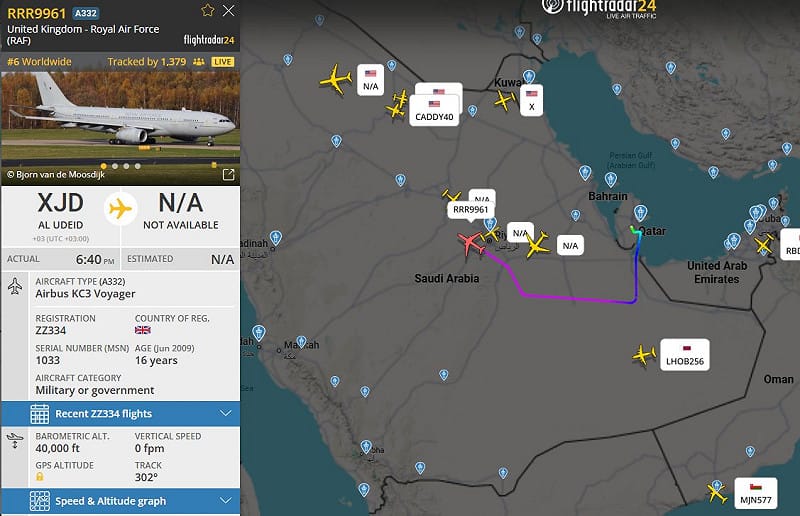Select the red RRR9961 aircraft on map
Viewport: 800px width, 516px height.
tap(470, 243)
